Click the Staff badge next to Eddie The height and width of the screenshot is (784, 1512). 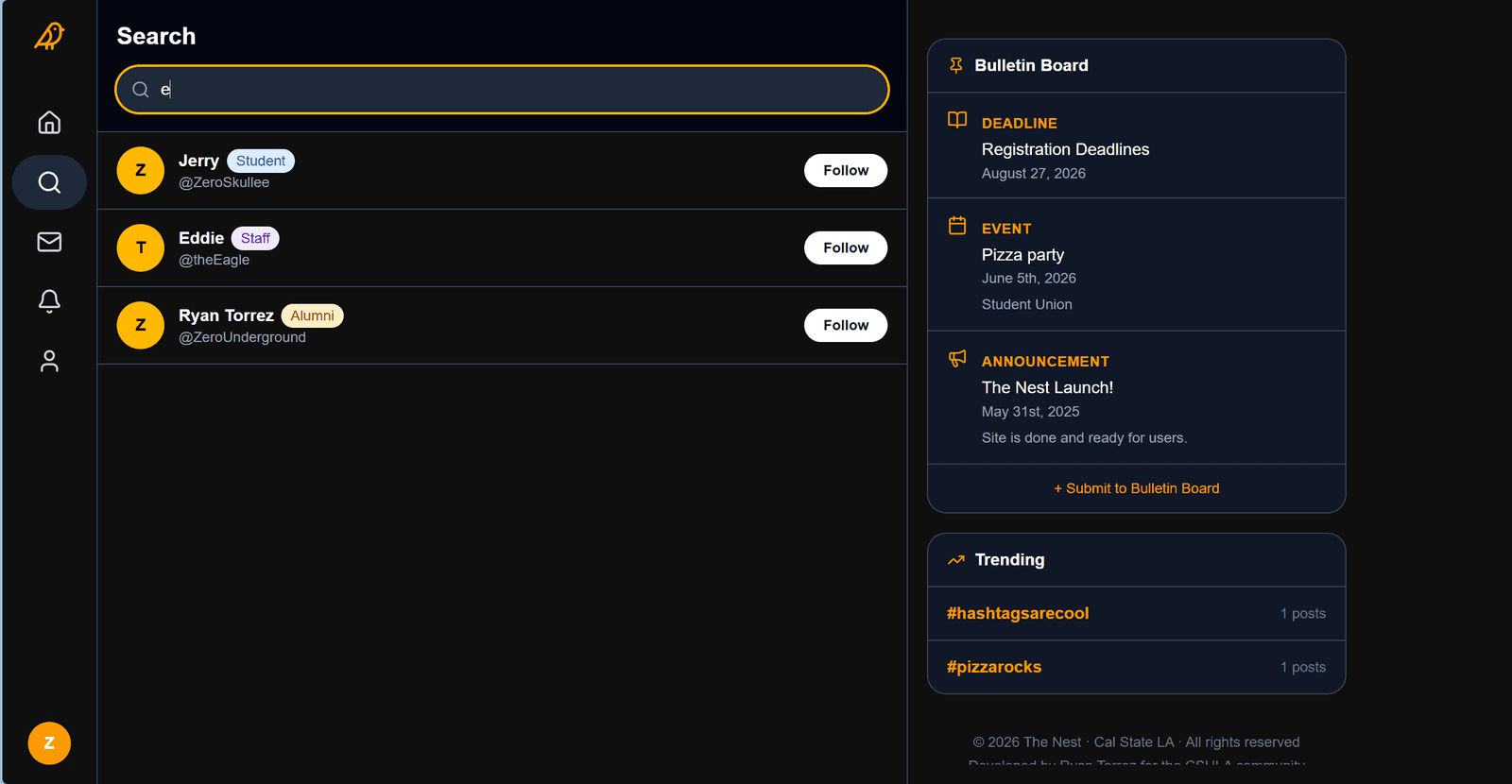pyautogui.click(x=255, y=238)
